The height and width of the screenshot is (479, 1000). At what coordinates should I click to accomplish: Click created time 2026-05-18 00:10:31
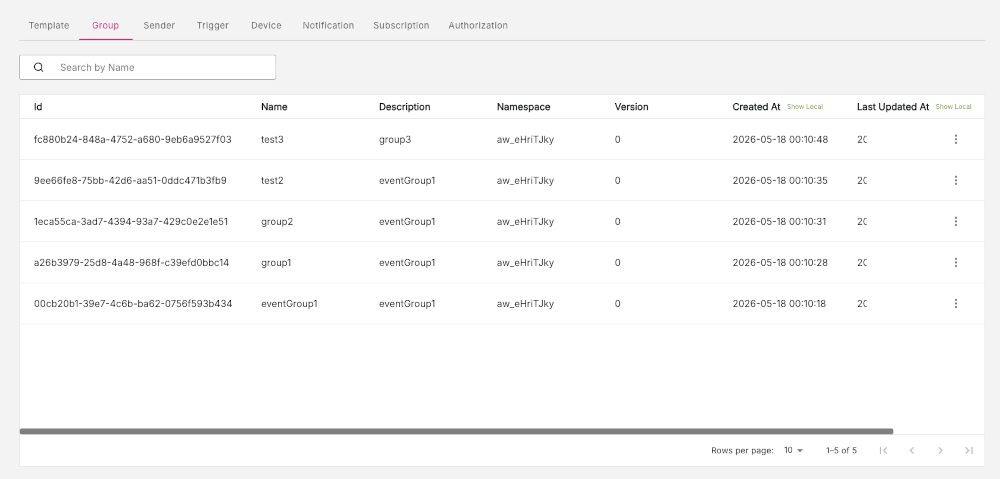[x=779, y=221]
